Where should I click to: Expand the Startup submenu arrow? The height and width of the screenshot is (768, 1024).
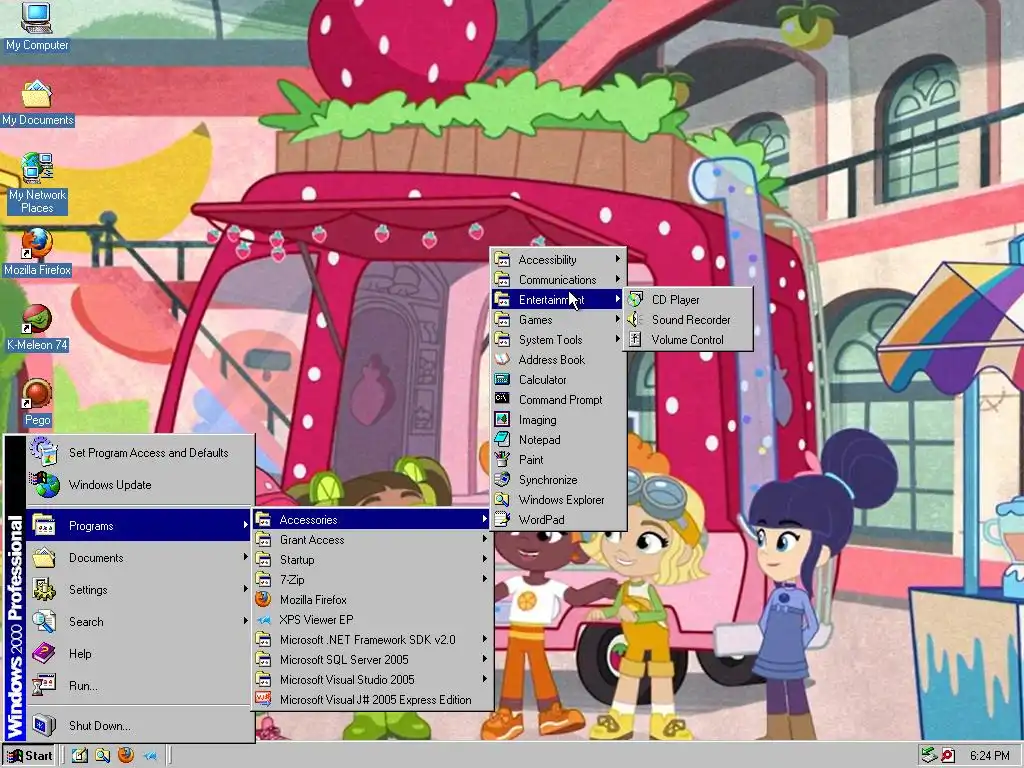click(485, 560)
